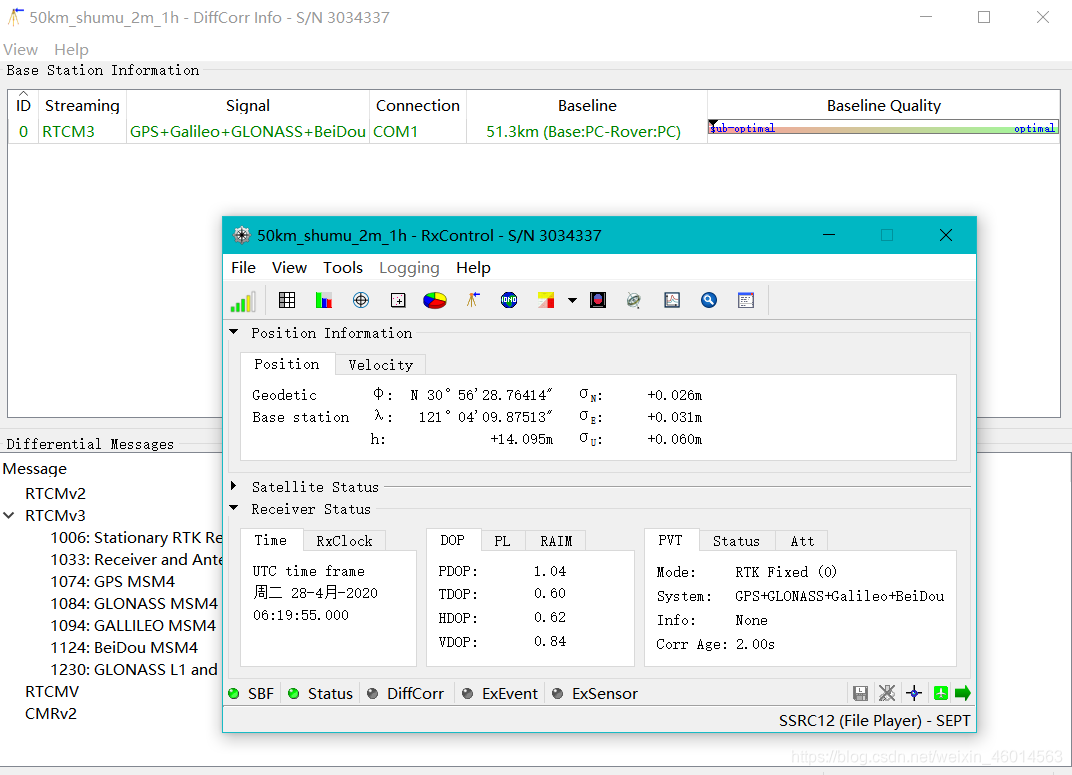Open the spectrum plot toolbar icon
The image size is (1072, 775).
pos(672,300)
